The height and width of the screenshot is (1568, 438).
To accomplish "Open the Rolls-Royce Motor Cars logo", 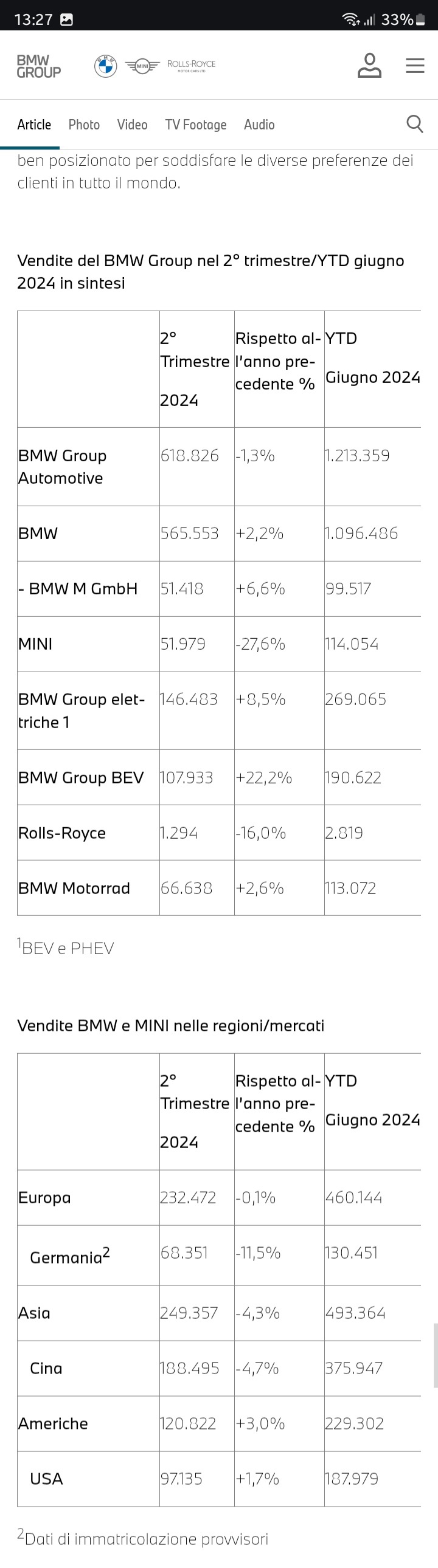I will tap(191, 66).
